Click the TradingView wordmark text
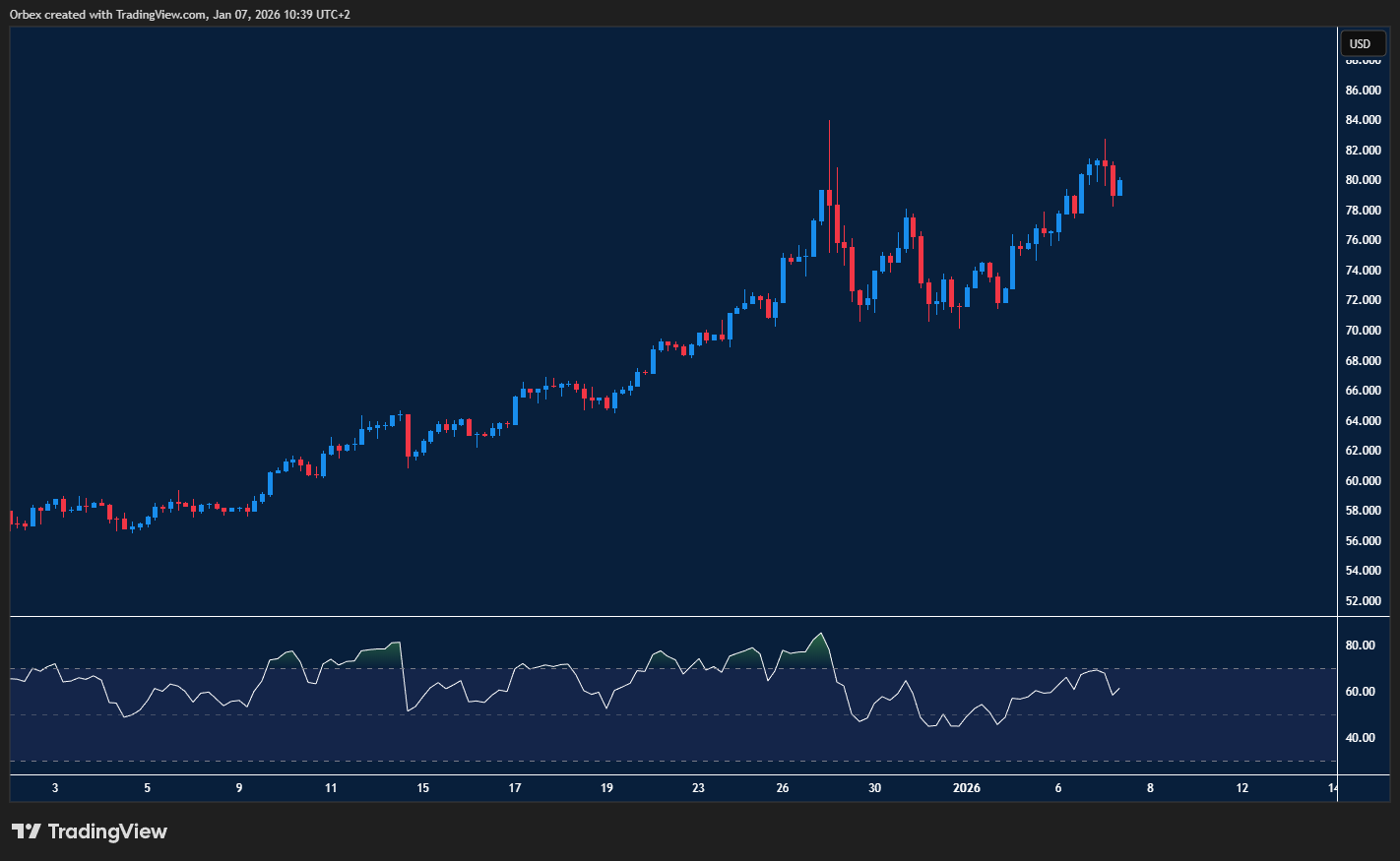Screen dimensions: 1400x861 click(x=107, y=831)
